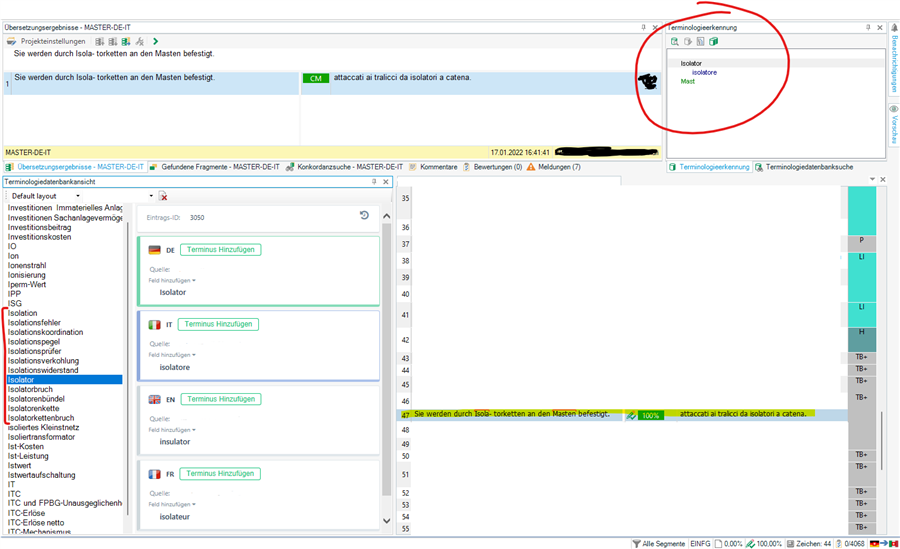Click the term text insulator in EN card
900x549 pixels.
click(174, 442)
